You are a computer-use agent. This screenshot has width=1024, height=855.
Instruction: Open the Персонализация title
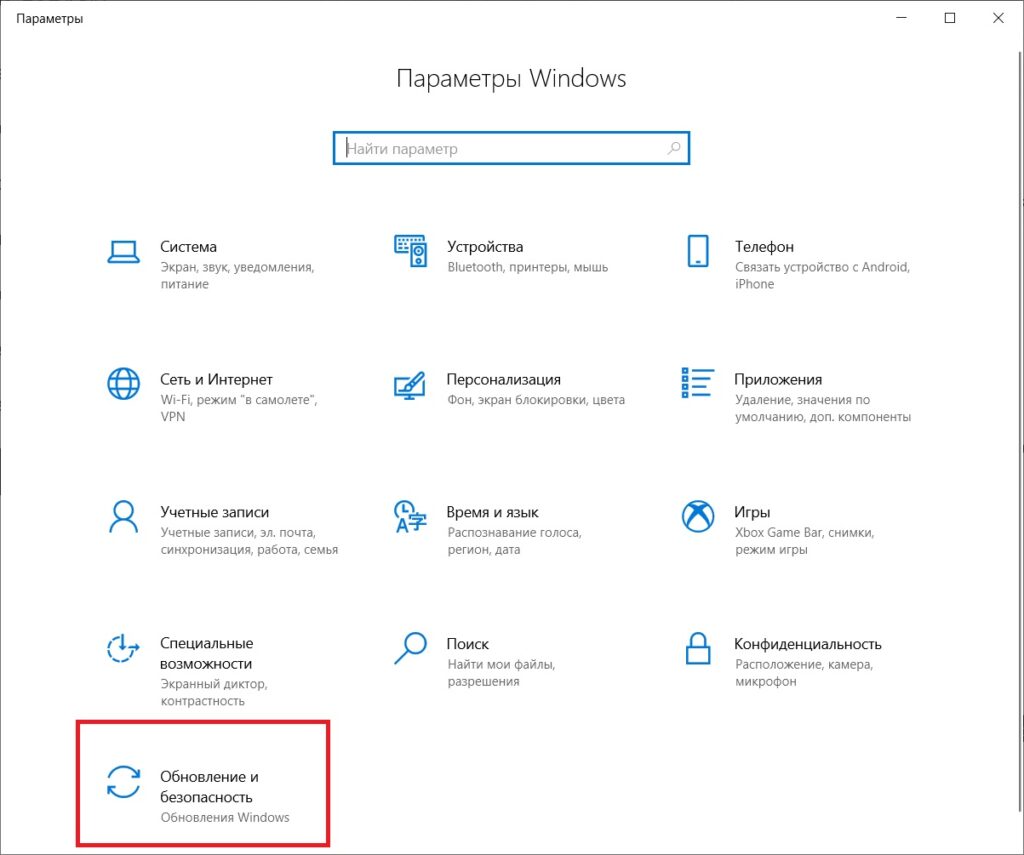[504, 379]
